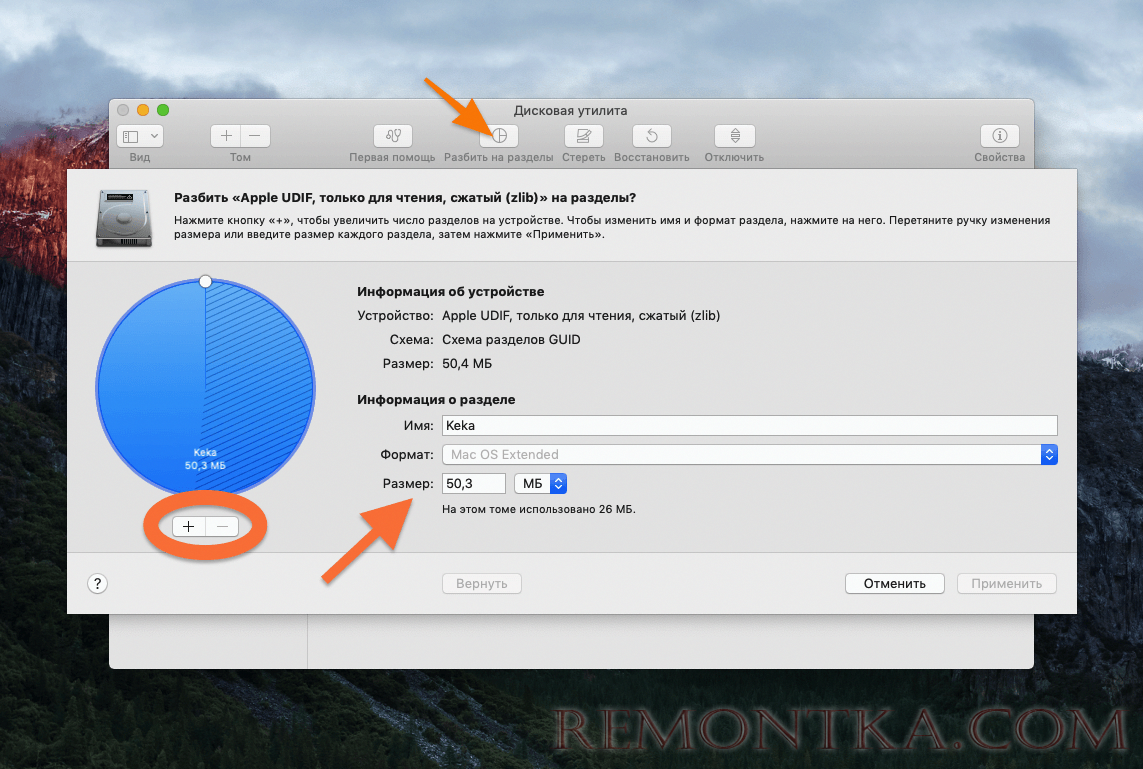Click the Partition pie chart toolbar icon
The height and width of the screenshot is (769, 1143).
[499, 136]
